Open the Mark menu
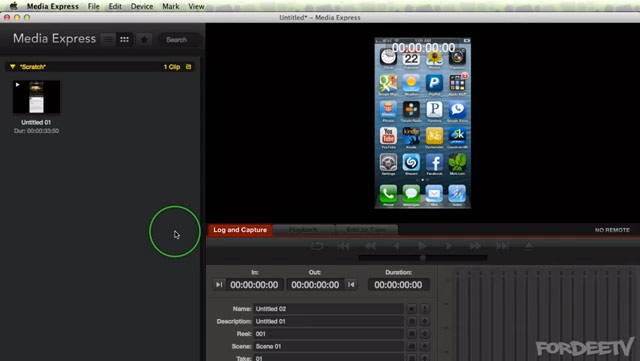The width and height of the screenshot is (640, 361). pos(171,6)
